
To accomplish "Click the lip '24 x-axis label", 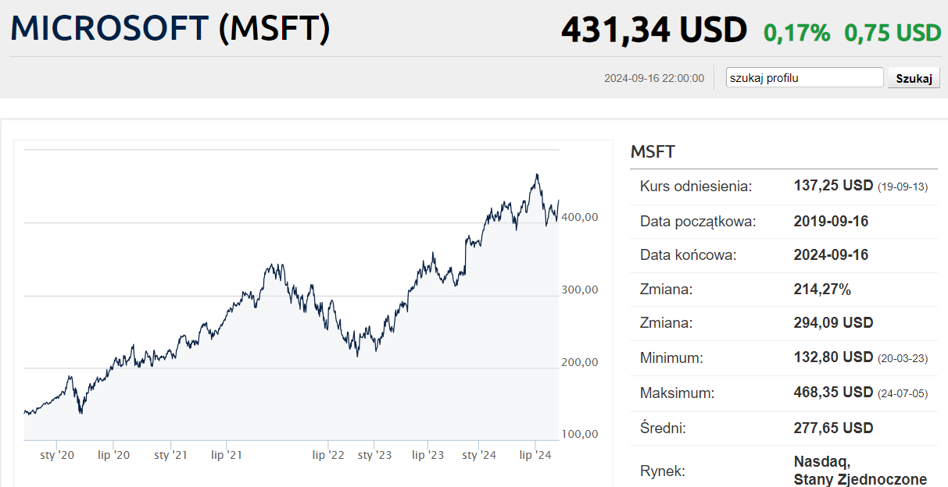I will pos(536,455).
